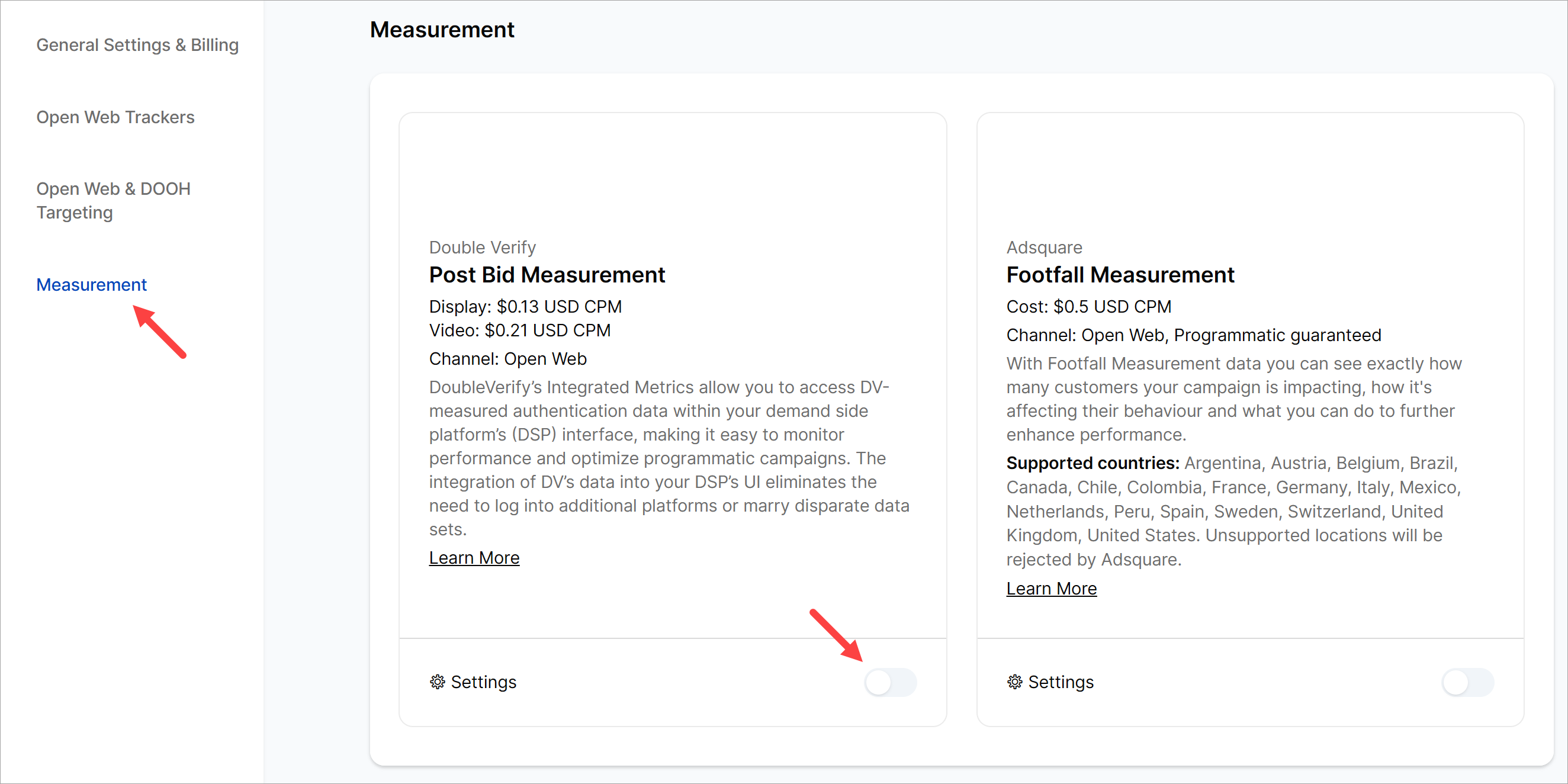Select Open Web & DOOH Targeting
1568x784 pixels.
tap(113, 200)
